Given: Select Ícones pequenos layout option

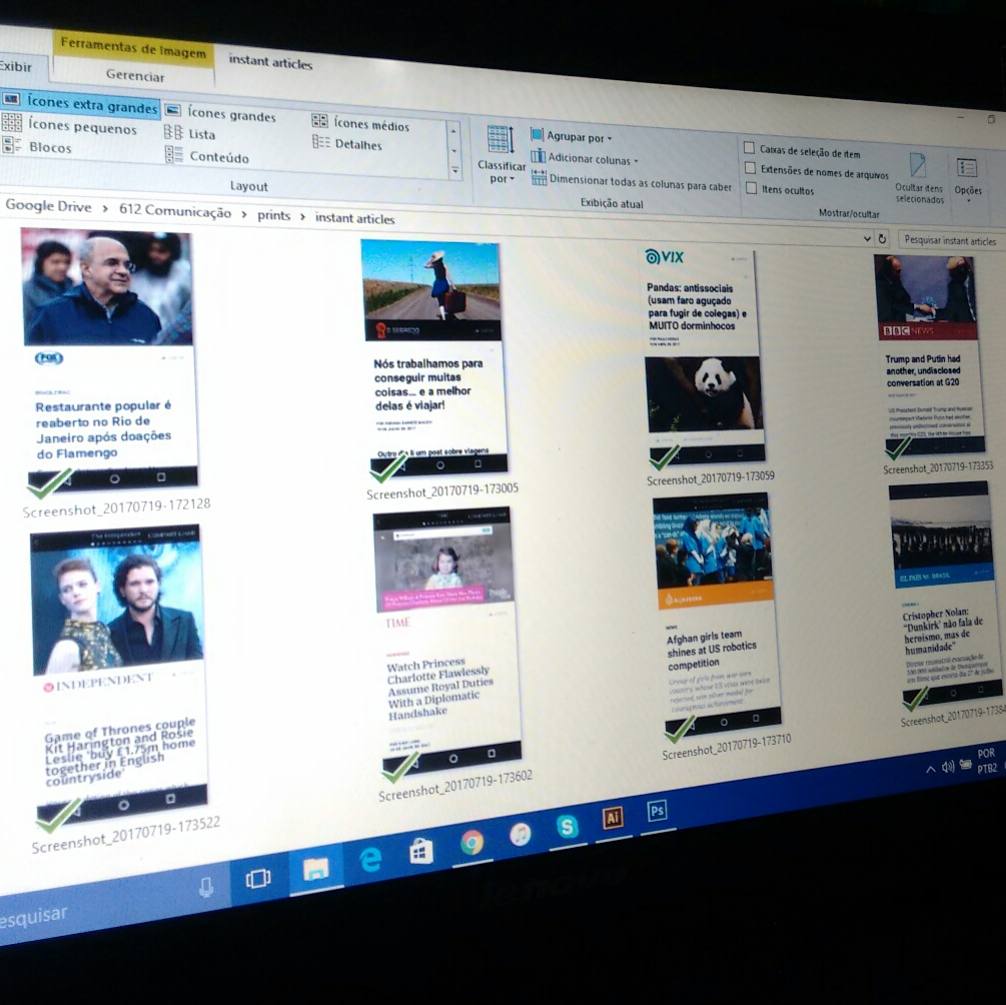Looking at the screenshot, I should pos(70,126).
